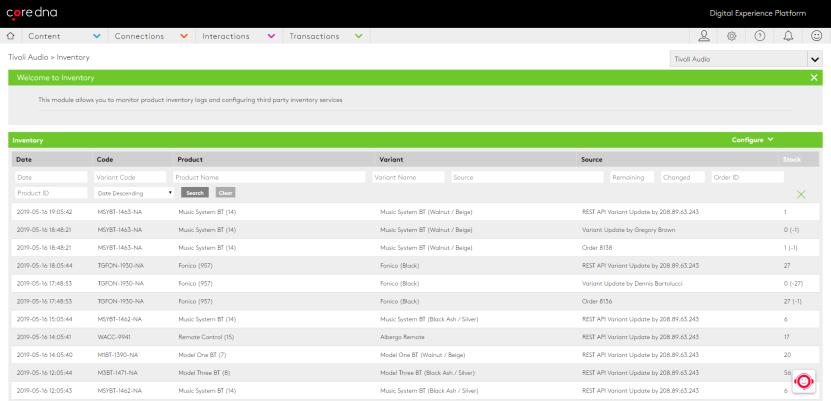Focus the Source filter field

(527, 177)
